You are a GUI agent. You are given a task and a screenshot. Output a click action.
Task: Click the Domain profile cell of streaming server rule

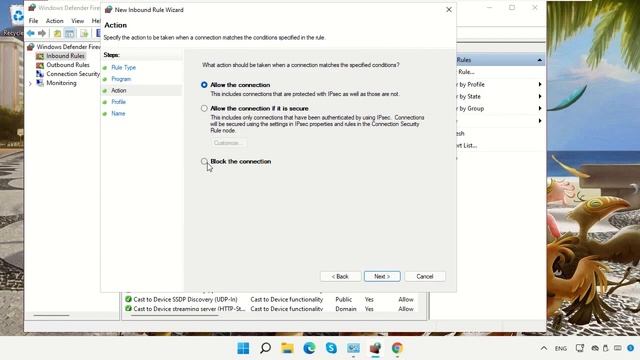point(346,309)
